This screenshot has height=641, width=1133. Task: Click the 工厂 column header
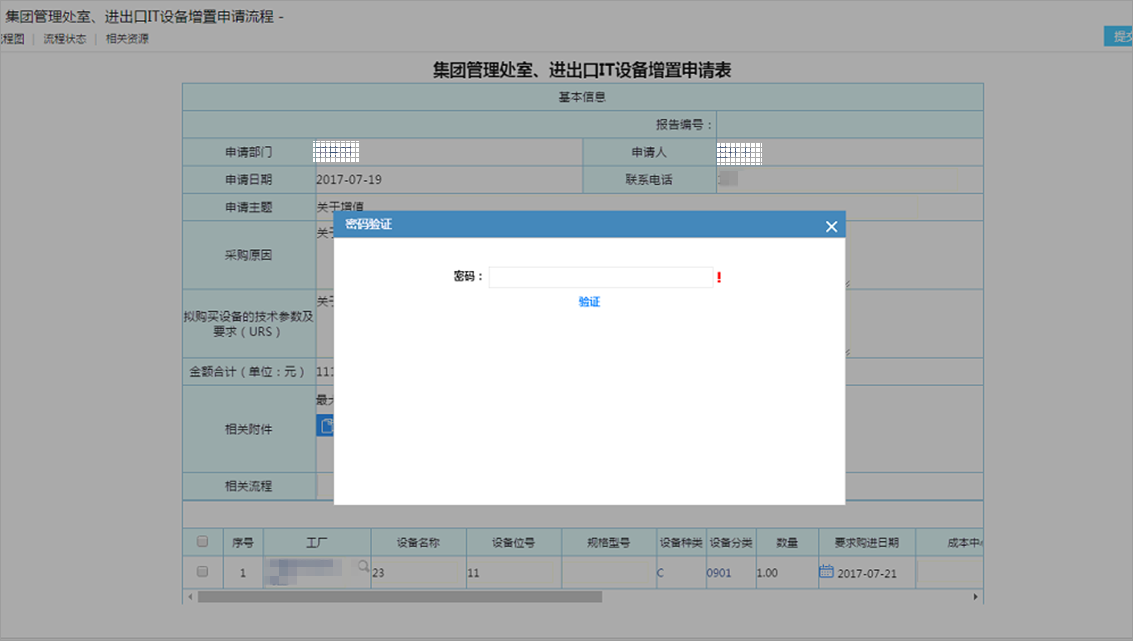[x=316, y=543]
